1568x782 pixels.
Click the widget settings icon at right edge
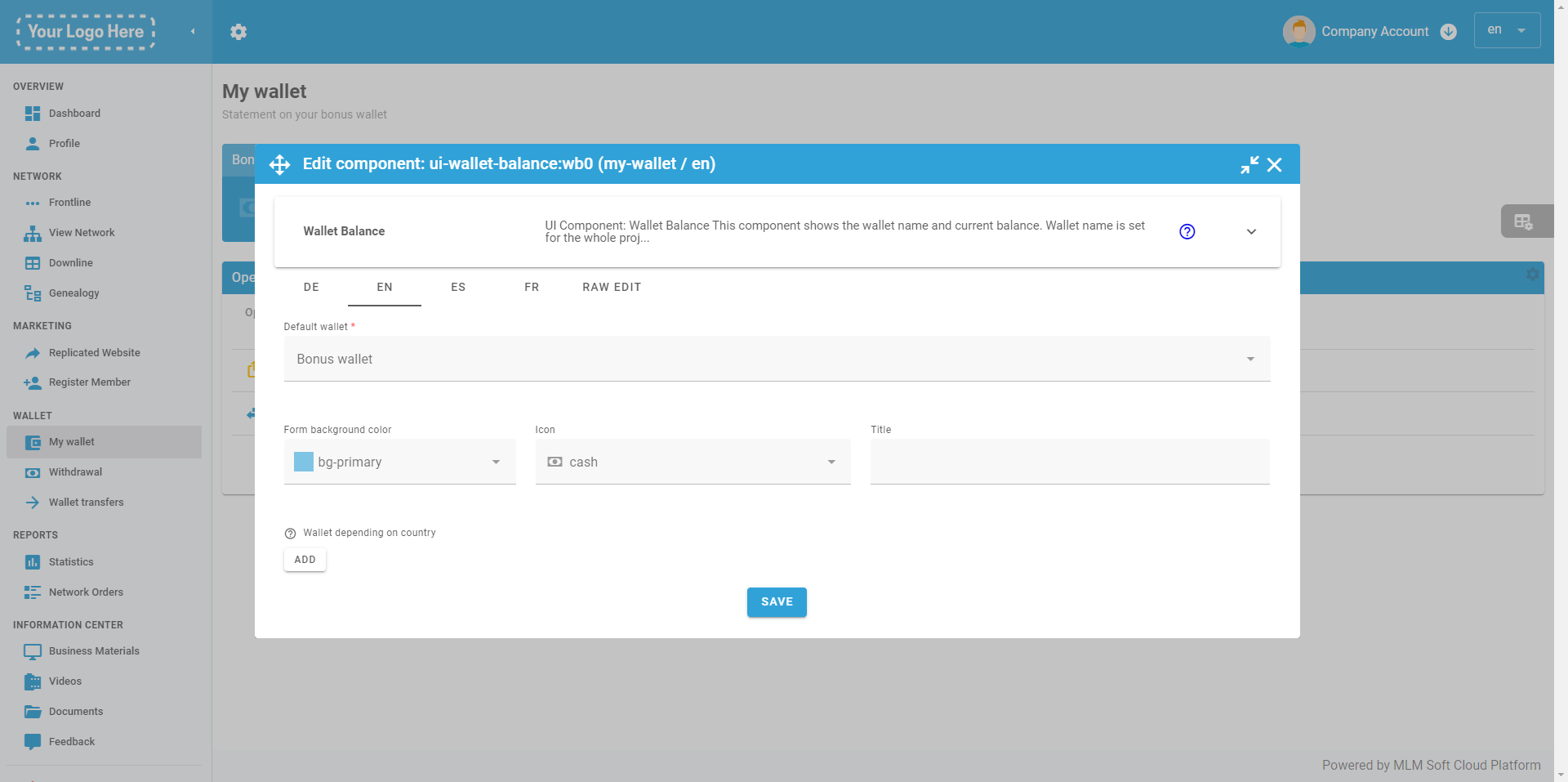tap(1523, 221)
